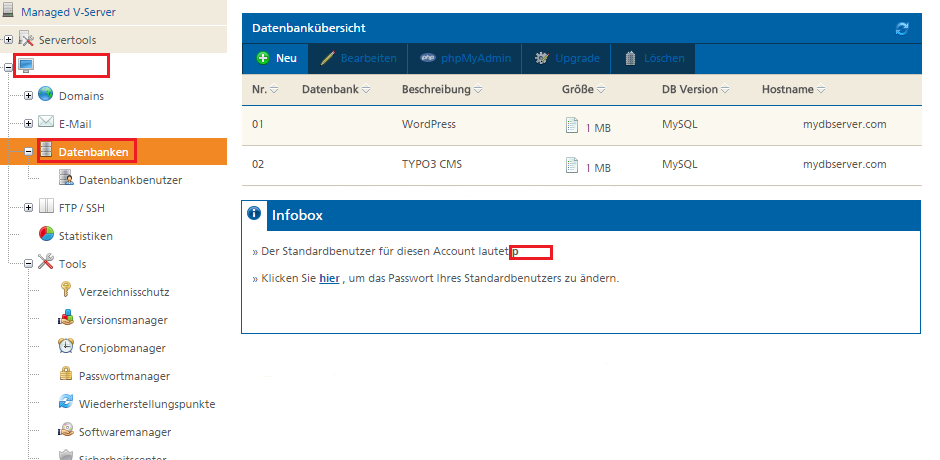940x460 pixels.
Task: Click the Wiederherstellungspunkte restore icon
Action: [x=66, y=402]
